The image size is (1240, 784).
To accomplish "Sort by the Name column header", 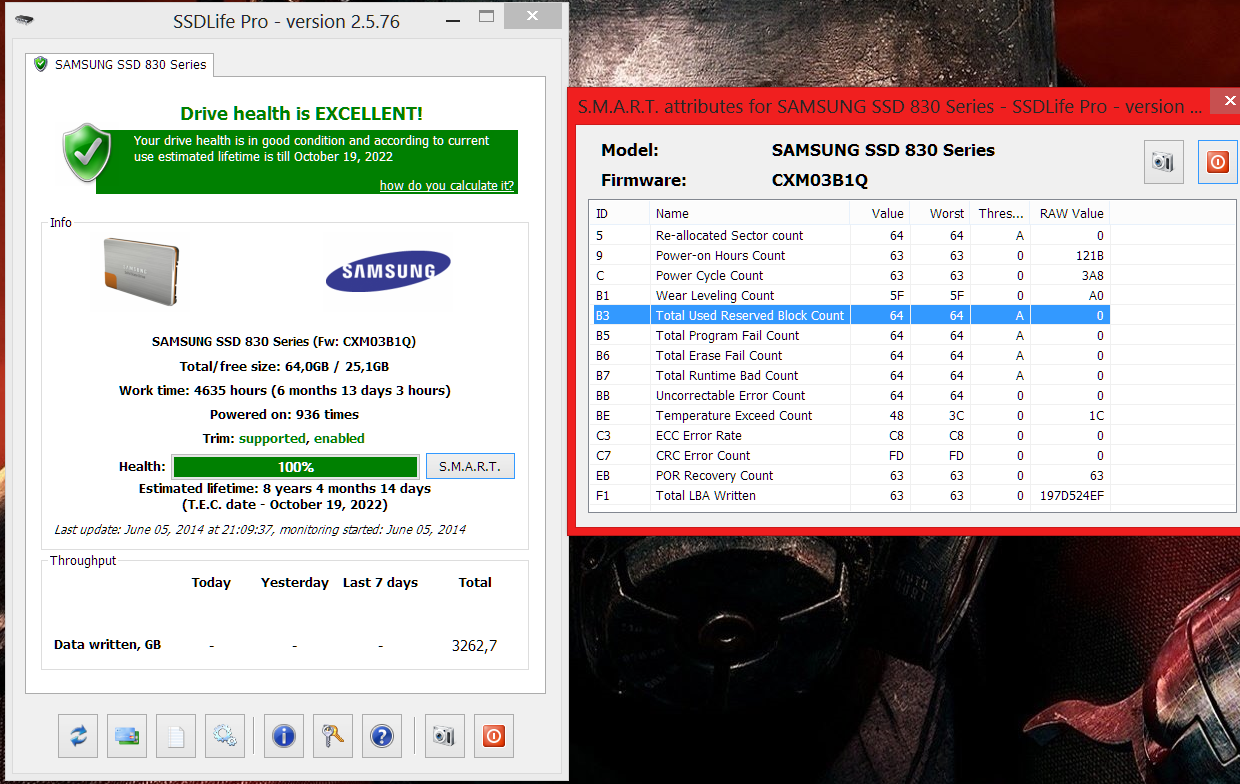I will point(749,213).
